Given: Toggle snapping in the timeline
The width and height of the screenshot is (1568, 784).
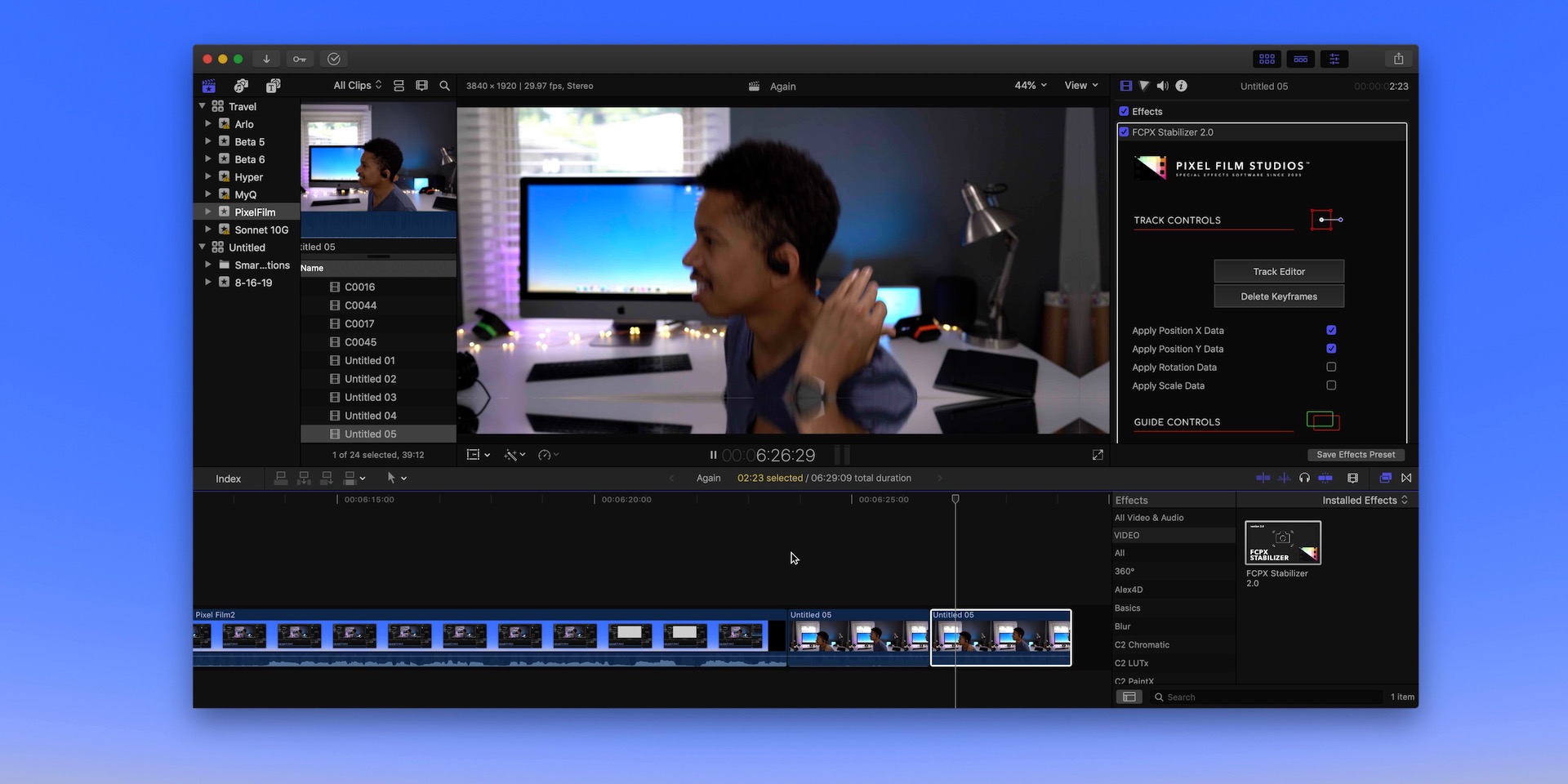Looking at the screenshot, I should coord(1326,478).
